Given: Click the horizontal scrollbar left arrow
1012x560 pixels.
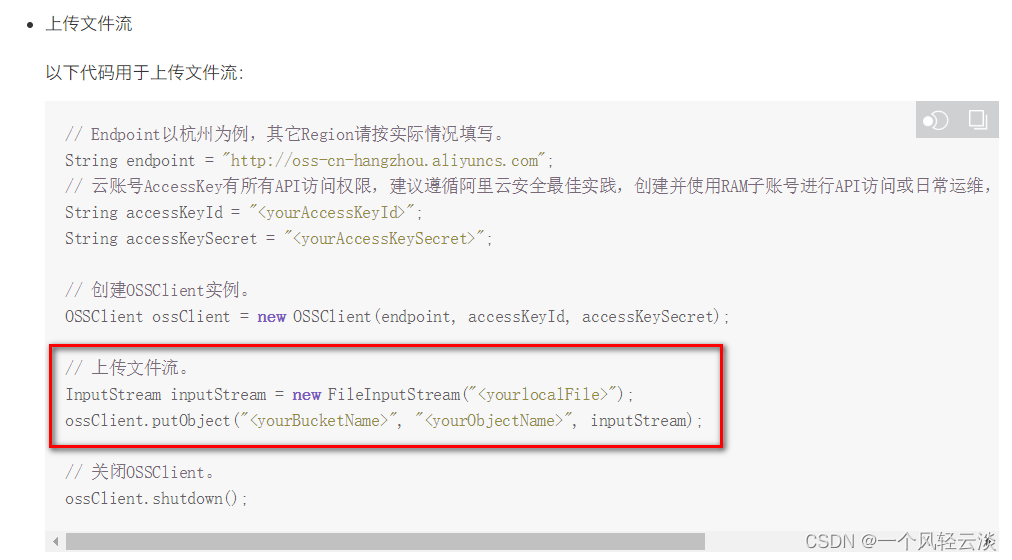Looking at the screenshot, I should coord(56,541).
